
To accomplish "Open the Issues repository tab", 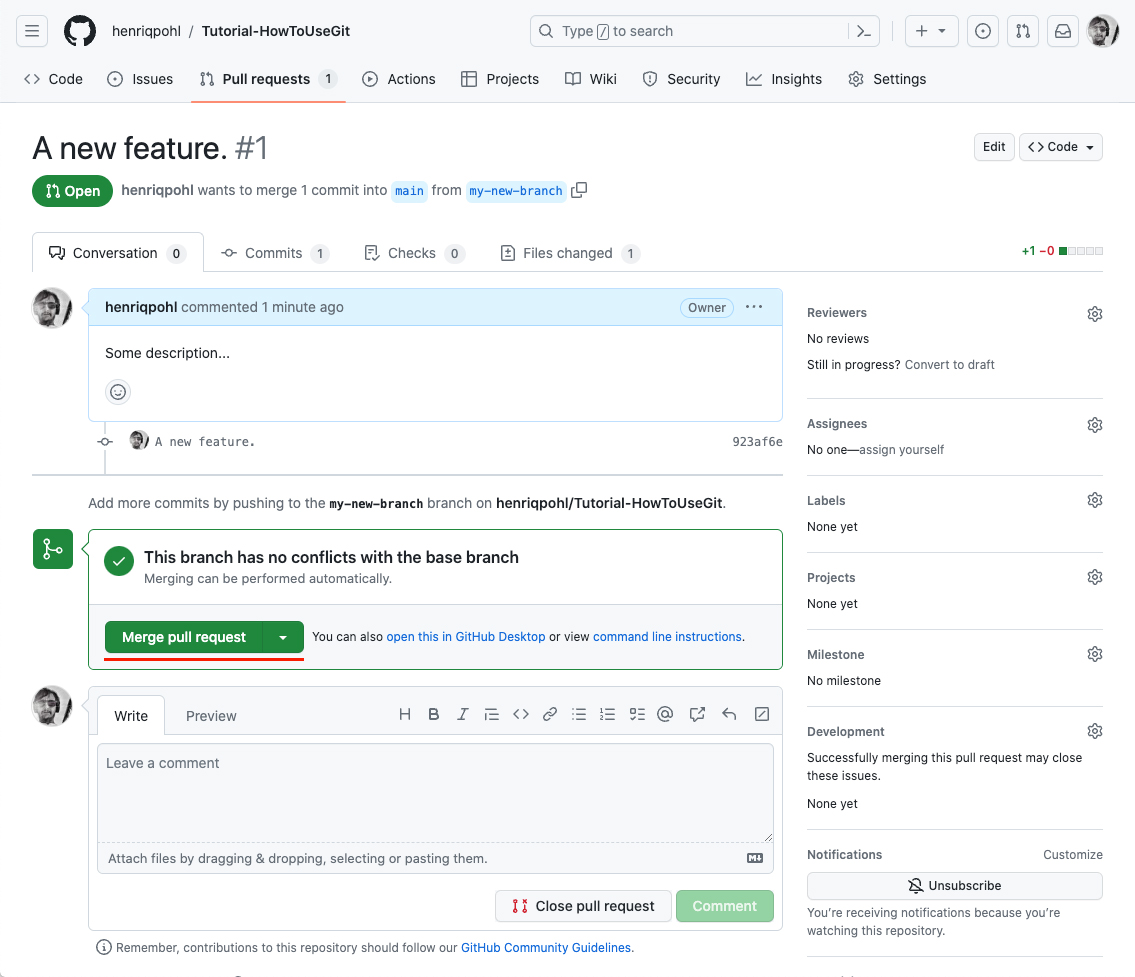I will click(x=140, y=79).
